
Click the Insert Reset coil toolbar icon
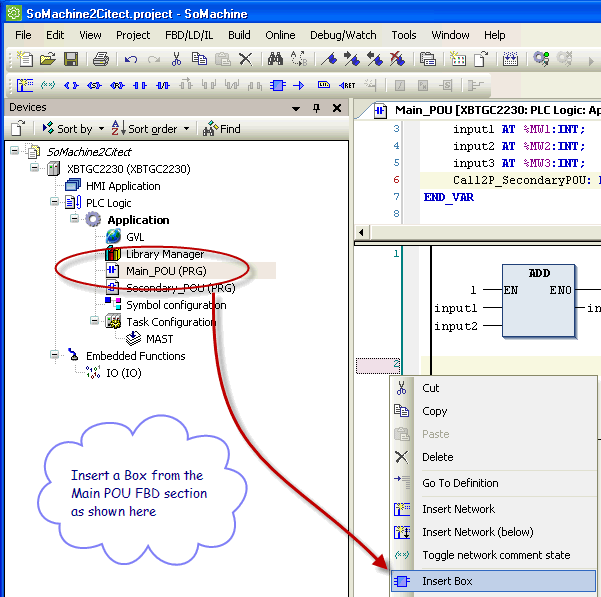pos(117,85)
